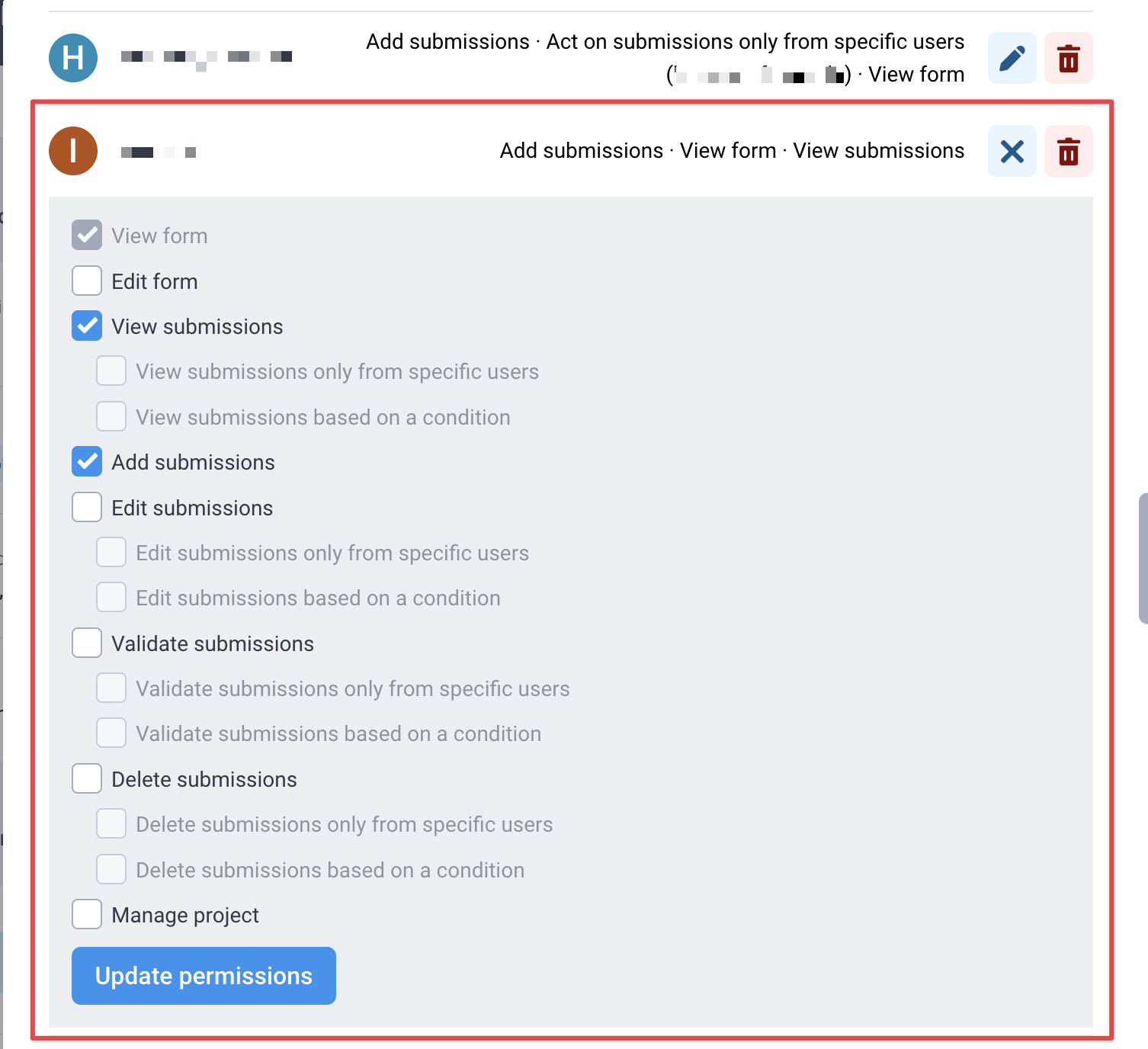Click the Update permissions button
Screen dimensions: 1148x1049
coord(204,976)
